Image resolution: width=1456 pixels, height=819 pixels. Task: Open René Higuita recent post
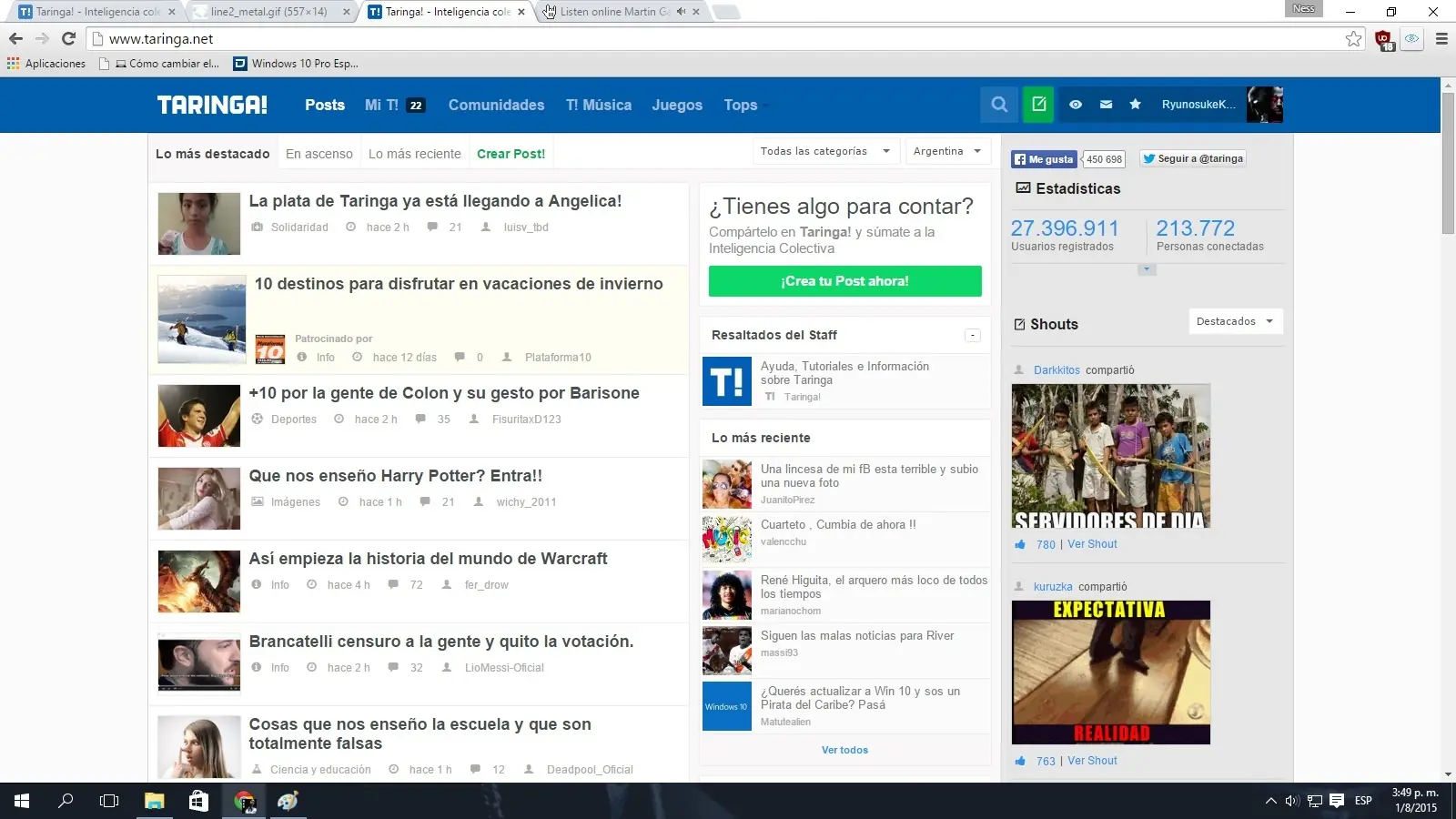[874, 587]
